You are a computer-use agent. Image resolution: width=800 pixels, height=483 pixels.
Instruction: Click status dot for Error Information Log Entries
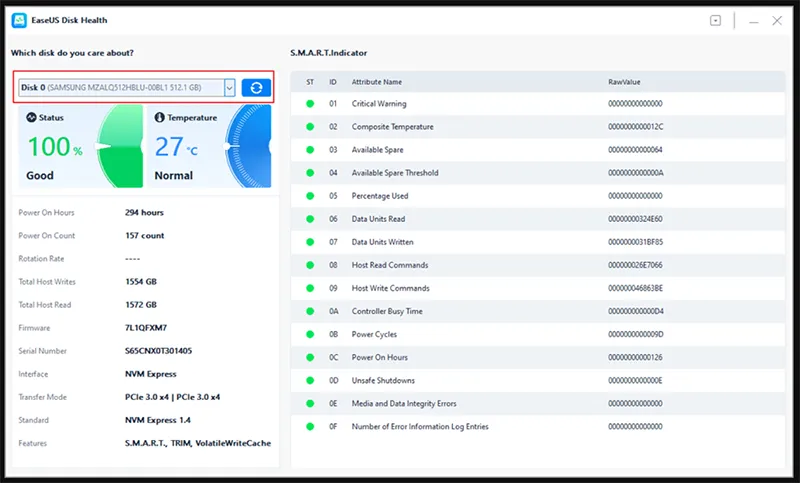310,426
